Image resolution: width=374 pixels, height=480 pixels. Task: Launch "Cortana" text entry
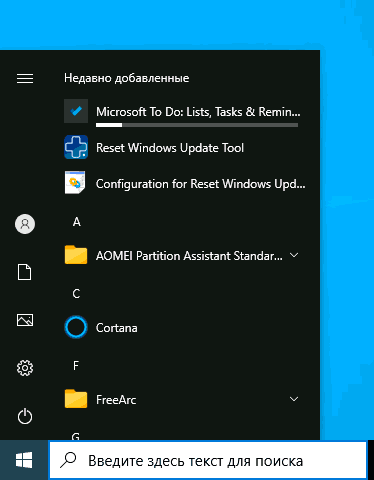coord(117,328)
